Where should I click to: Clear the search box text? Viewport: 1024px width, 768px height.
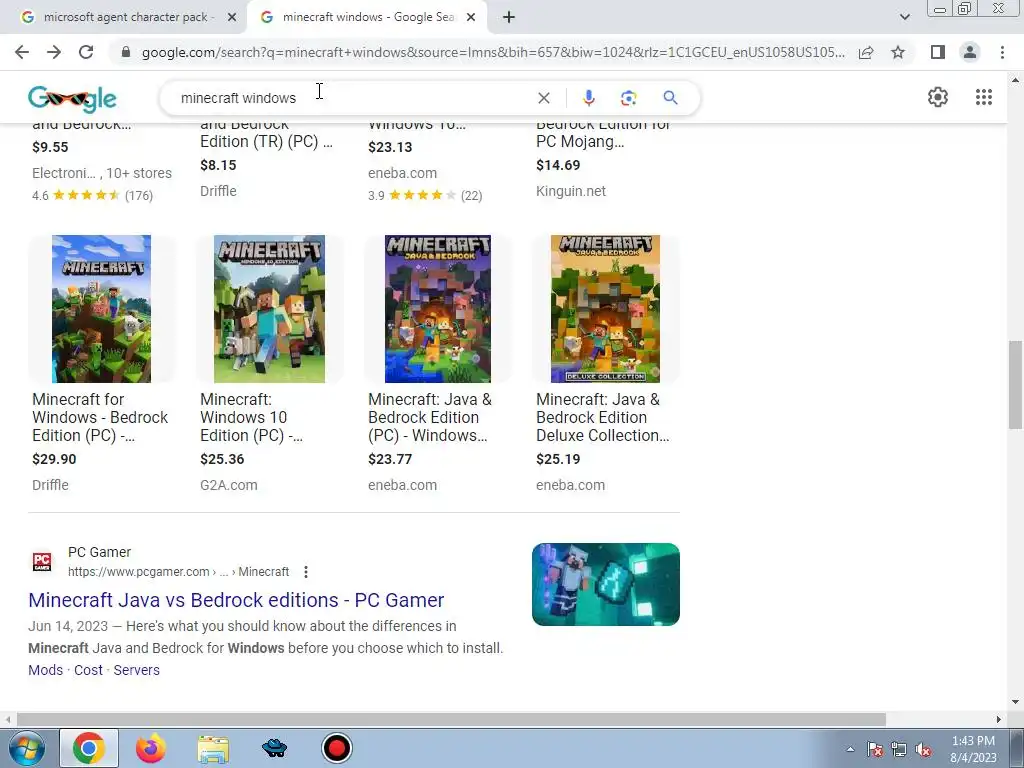[x=543, y=98]
